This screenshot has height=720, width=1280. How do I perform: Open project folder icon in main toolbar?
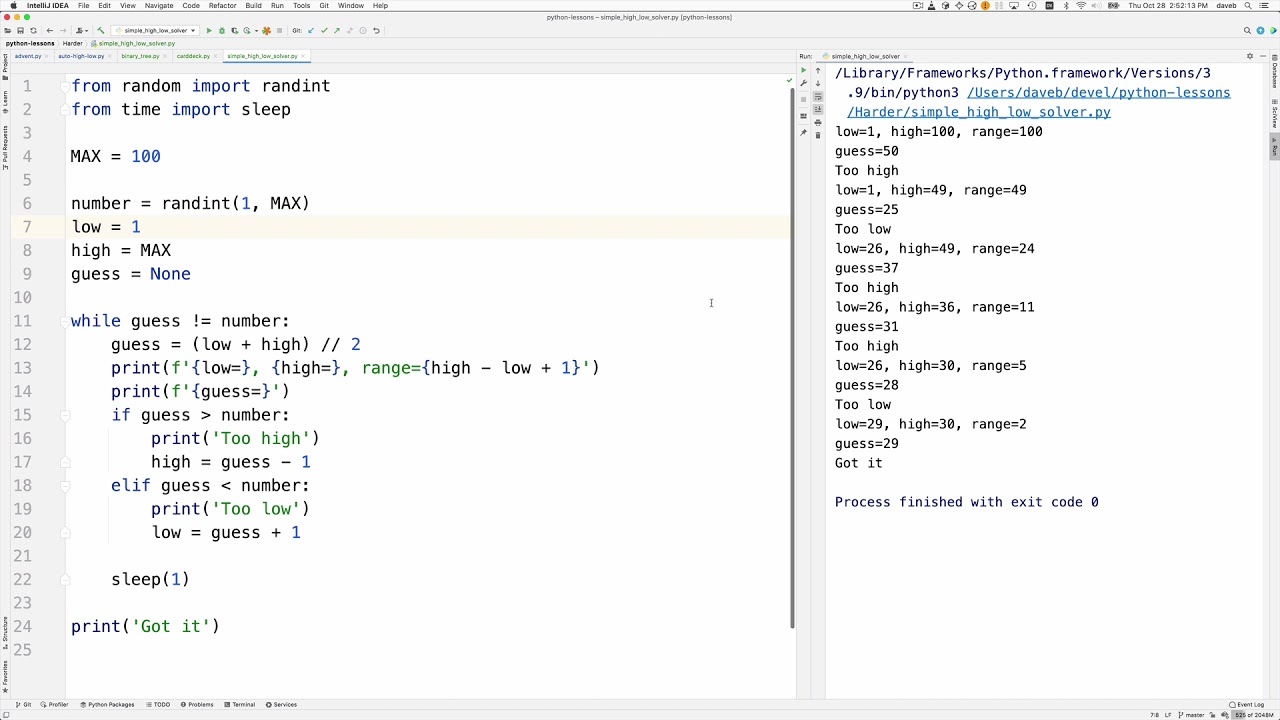pyautogui.click(x=7, y=31)
